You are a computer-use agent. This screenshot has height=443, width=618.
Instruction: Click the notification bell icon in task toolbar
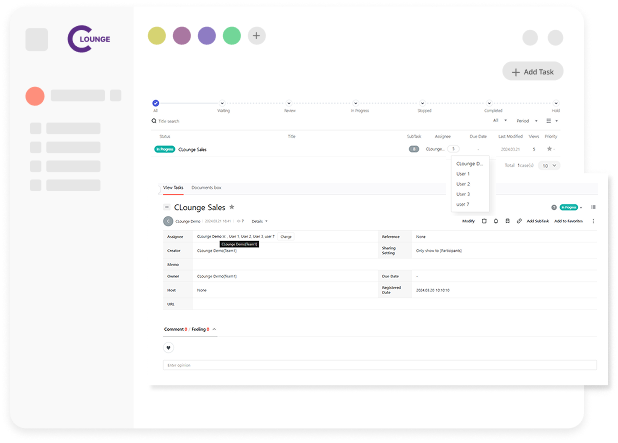tap(496, 221)
